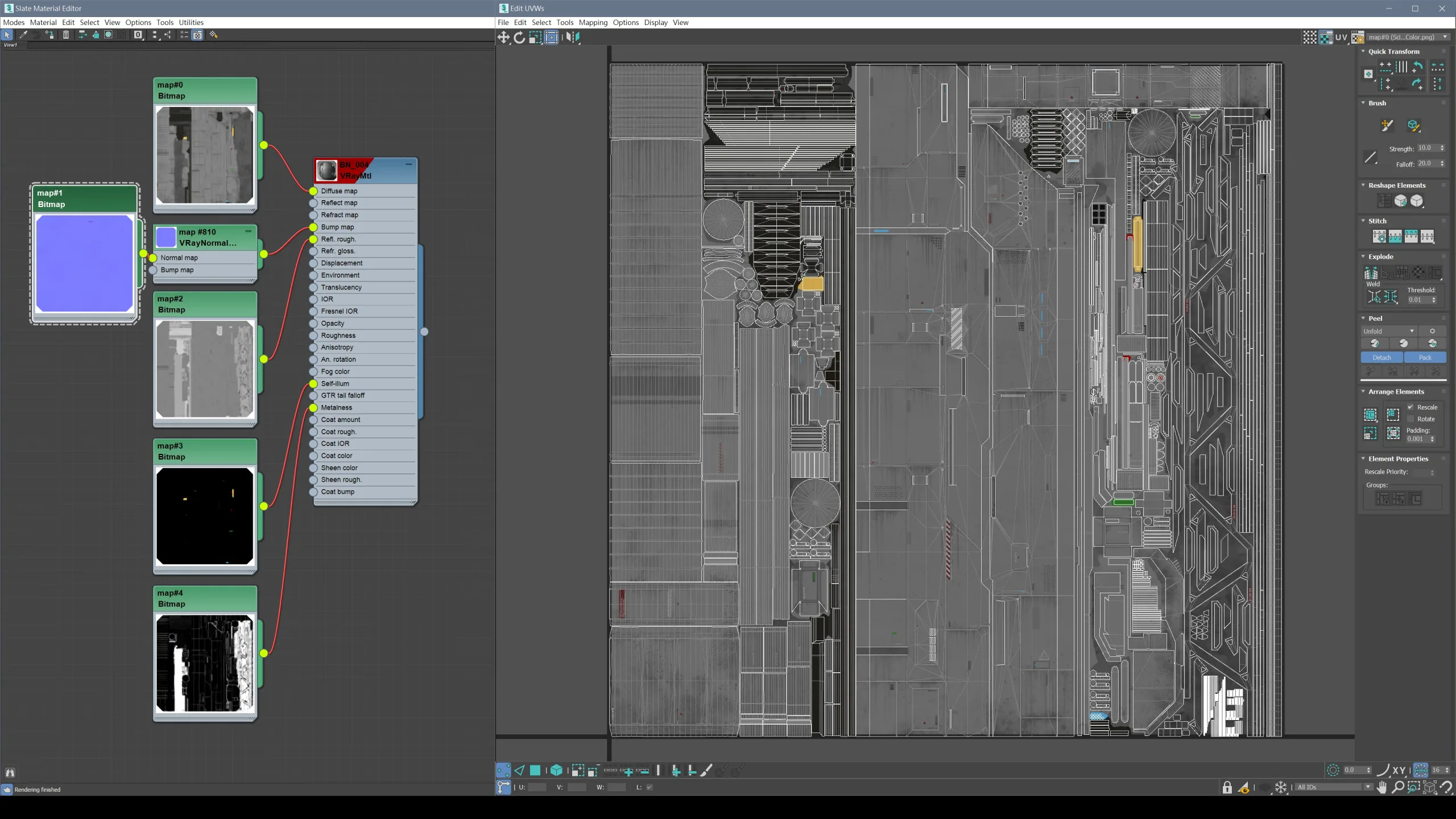Click the Detach button

pos(1381,357)
